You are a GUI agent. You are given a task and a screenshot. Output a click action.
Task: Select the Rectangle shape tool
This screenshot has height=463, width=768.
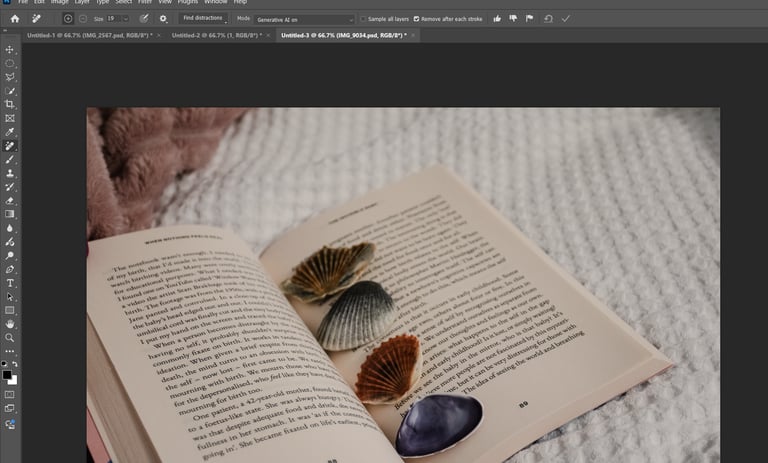coord(9,310)
